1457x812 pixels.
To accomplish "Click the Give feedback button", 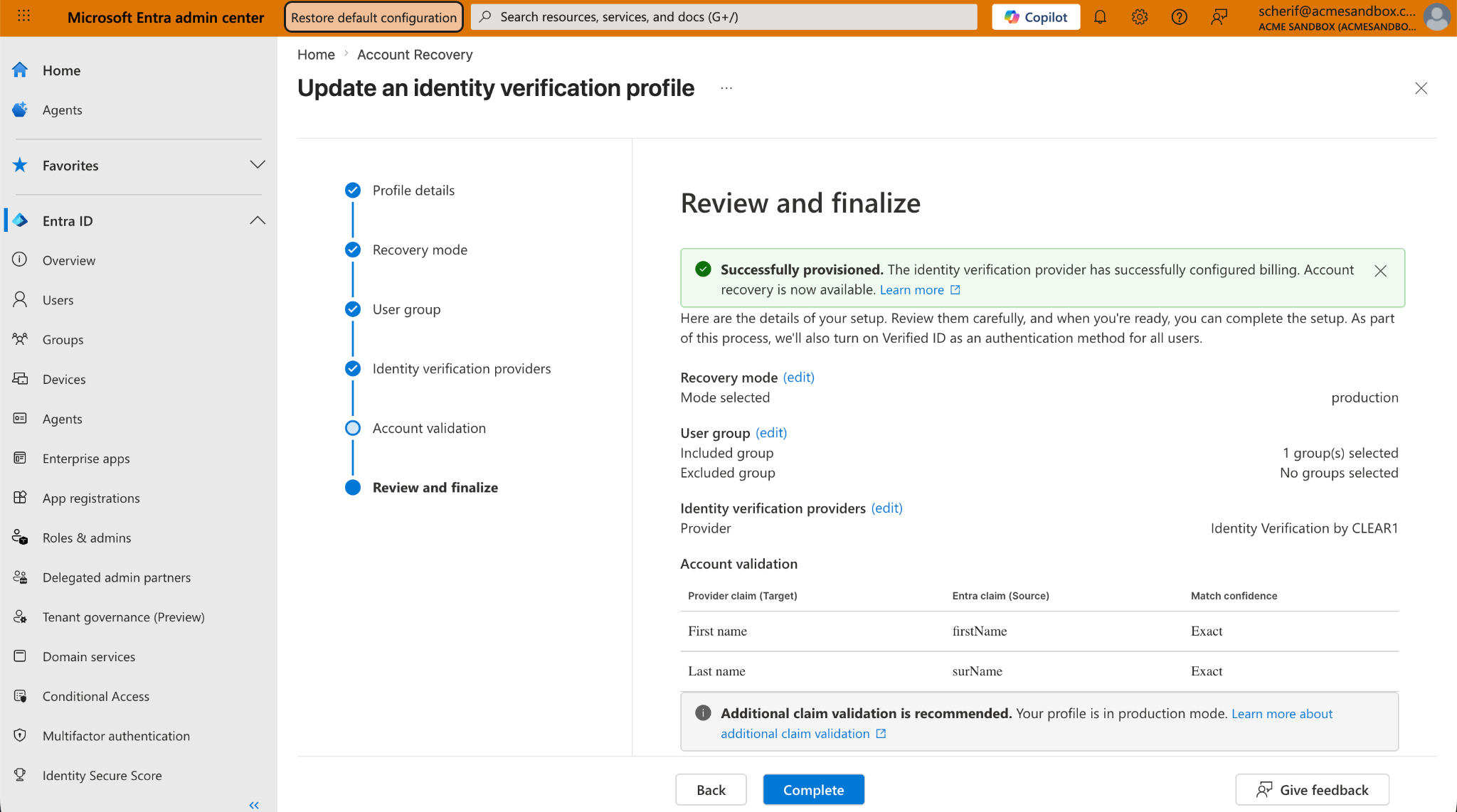I will click(1313, 789).
